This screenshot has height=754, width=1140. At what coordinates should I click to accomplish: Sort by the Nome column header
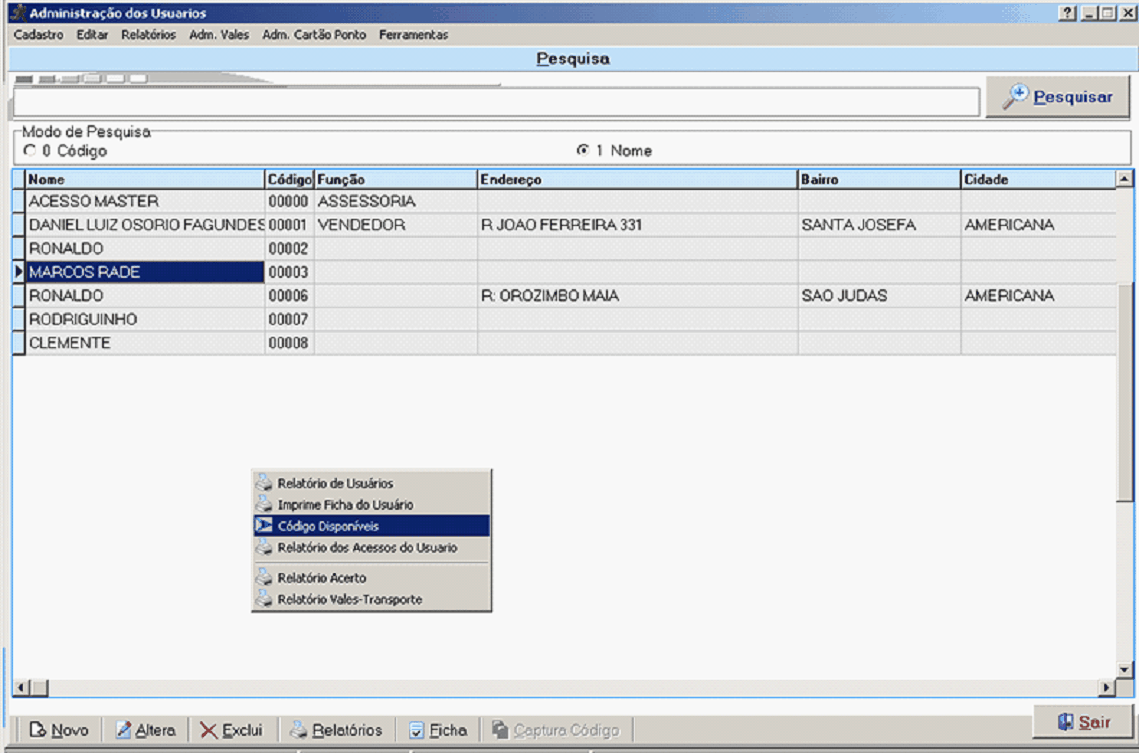tap(144, 180)
